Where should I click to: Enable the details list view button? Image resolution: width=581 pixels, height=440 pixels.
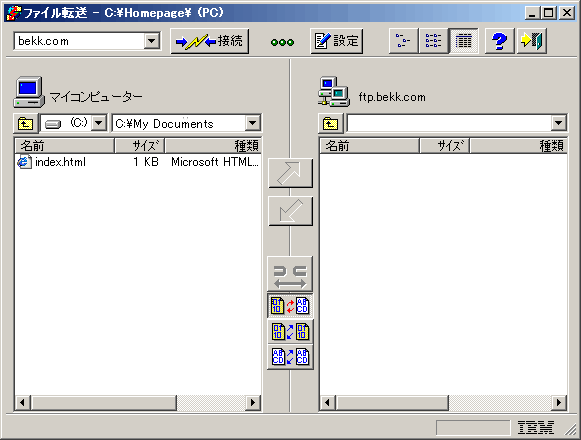463,41
